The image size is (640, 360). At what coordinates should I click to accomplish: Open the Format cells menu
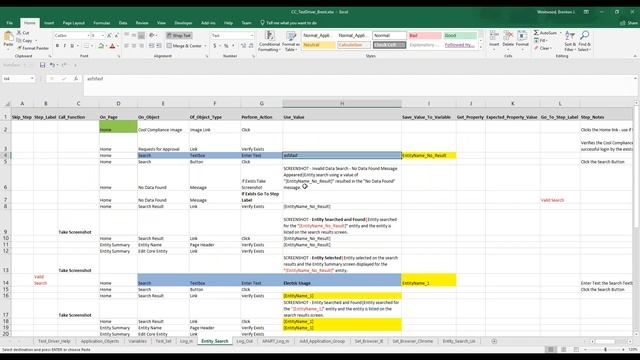(522, 40)
